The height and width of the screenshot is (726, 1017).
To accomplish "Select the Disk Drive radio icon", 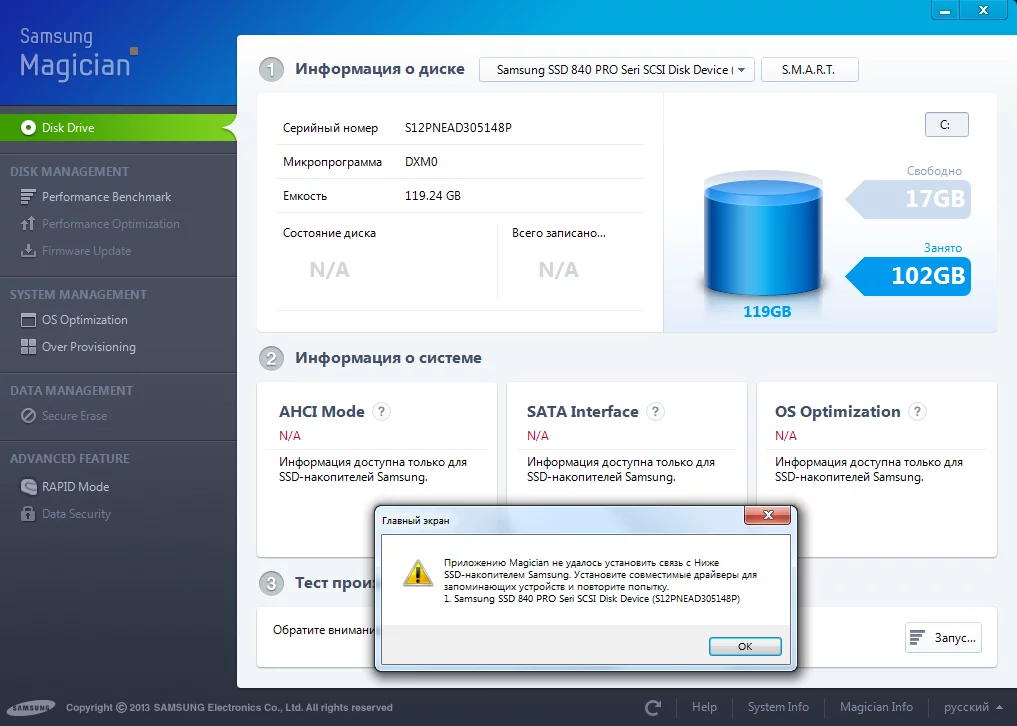I will pos(28,128).
